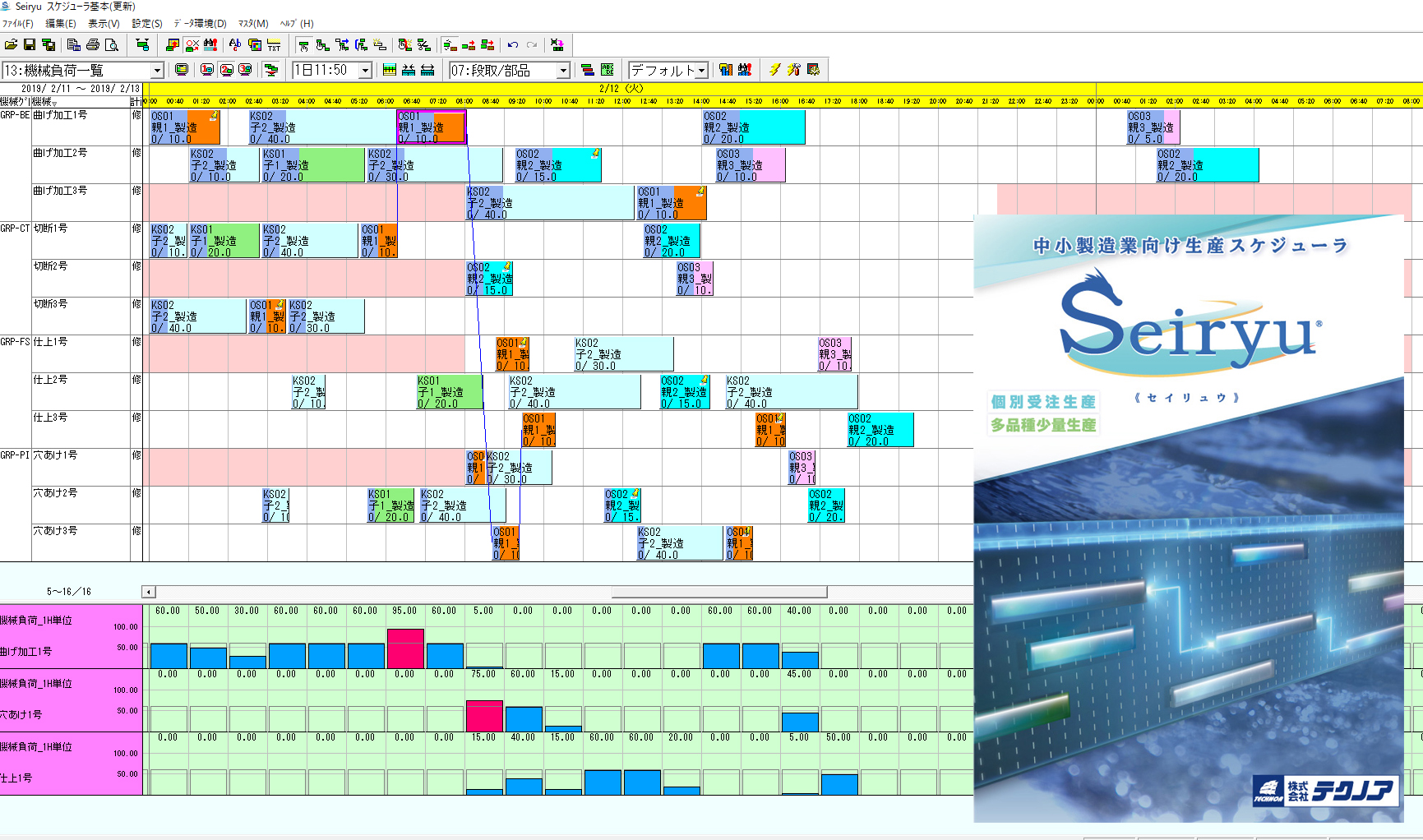Click the scissors split-job icon

(x=424, y=45)
